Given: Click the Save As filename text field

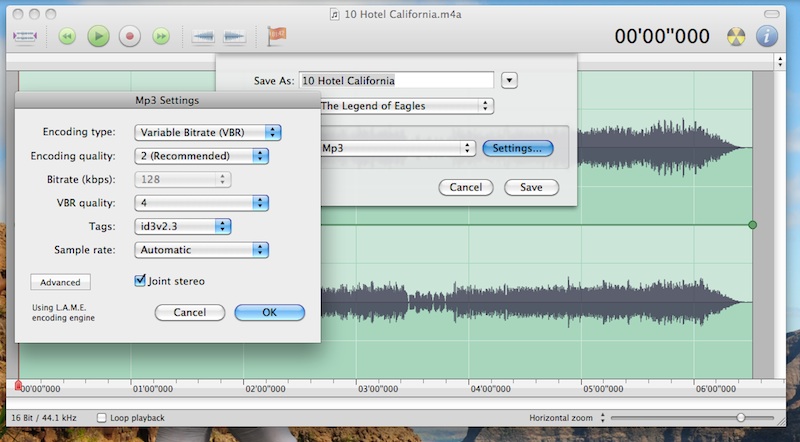Looking at the screenshot, I should 396,80.
